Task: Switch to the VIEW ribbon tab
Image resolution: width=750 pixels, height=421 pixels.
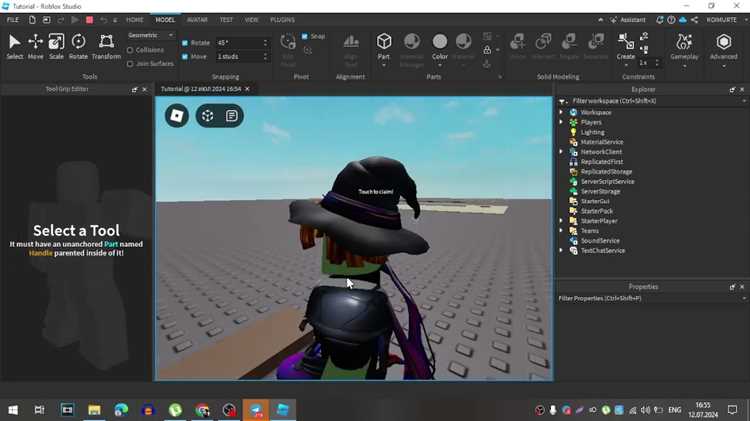Action: tap(252, 20)
